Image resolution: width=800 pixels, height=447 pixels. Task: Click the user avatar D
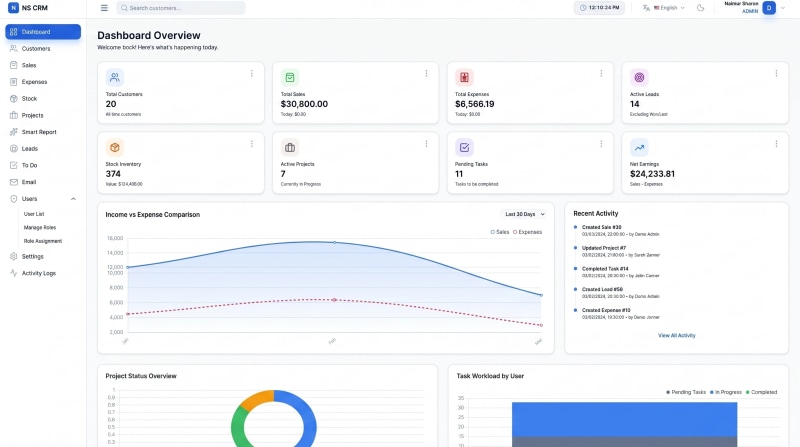pyautogui.click(x=769, y=8)
